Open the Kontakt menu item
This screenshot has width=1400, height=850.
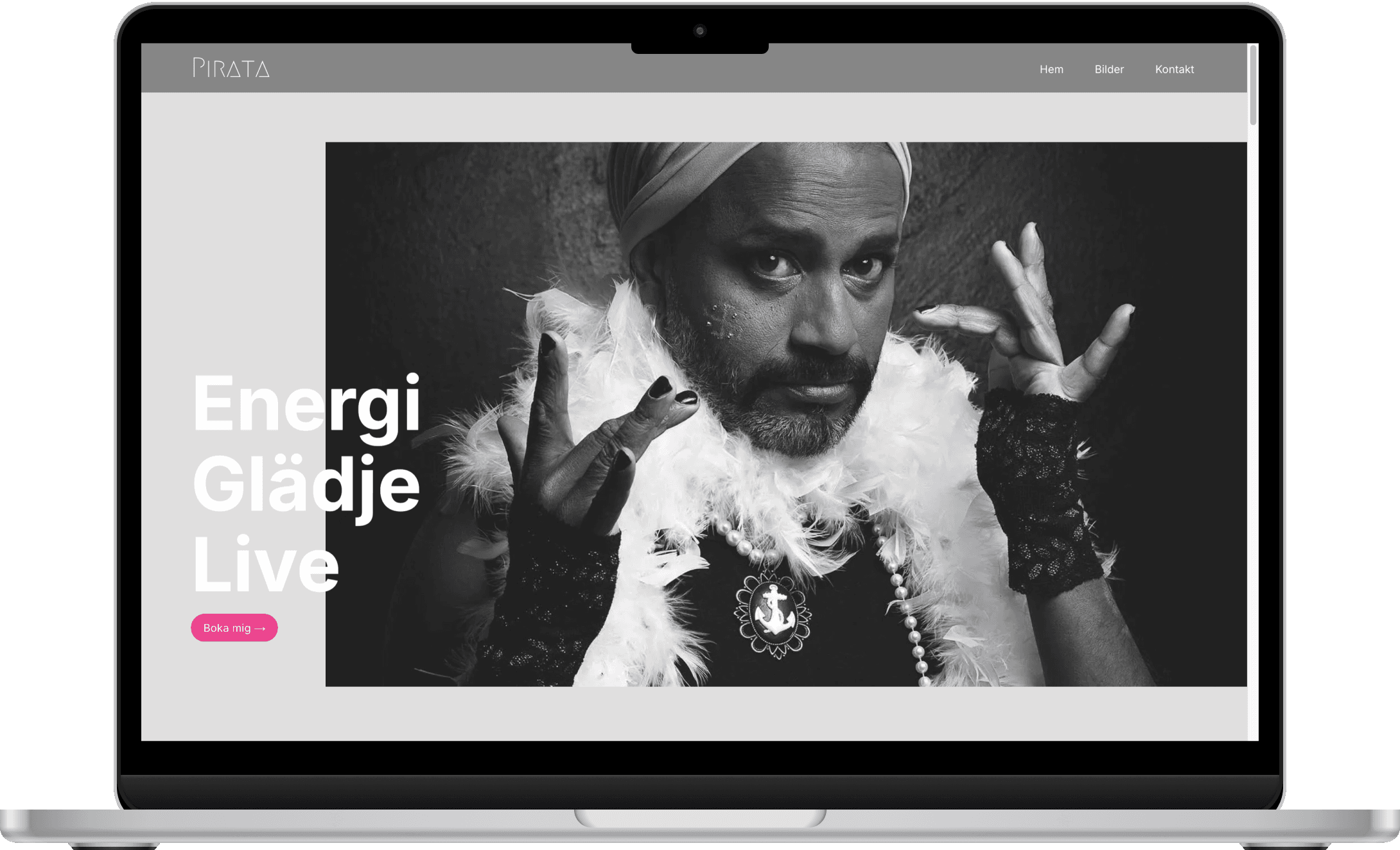(1175, 69)
